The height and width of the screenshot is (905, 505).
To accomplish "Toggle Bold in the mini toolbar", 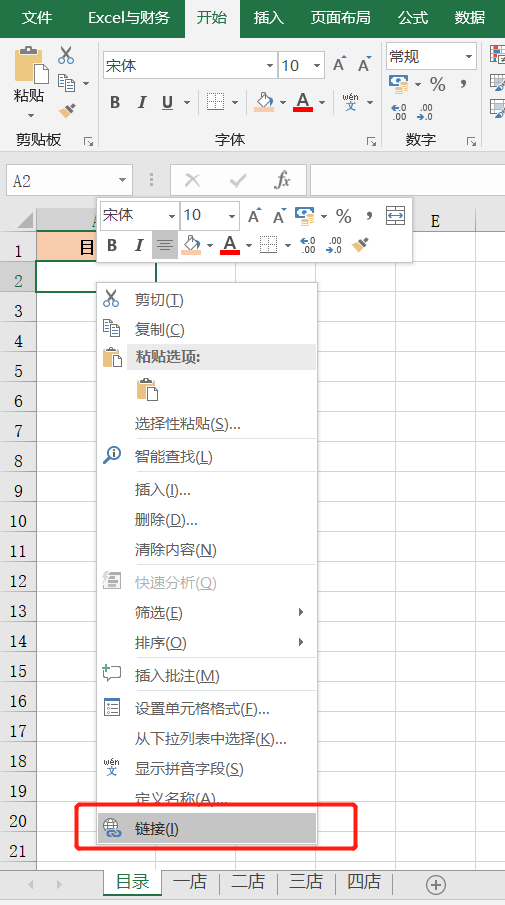I will [x=112, y=245].
